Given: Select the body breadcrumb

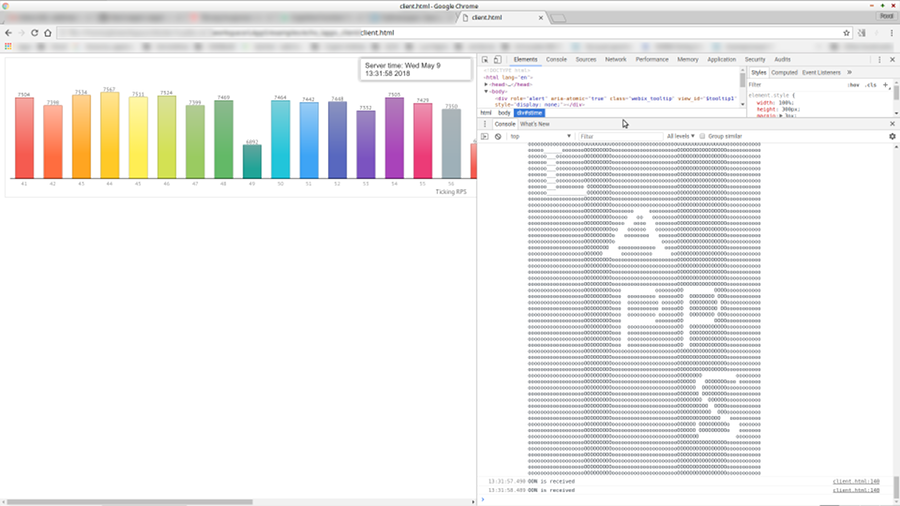Looking at the screenshot, I should pos(504,113).
